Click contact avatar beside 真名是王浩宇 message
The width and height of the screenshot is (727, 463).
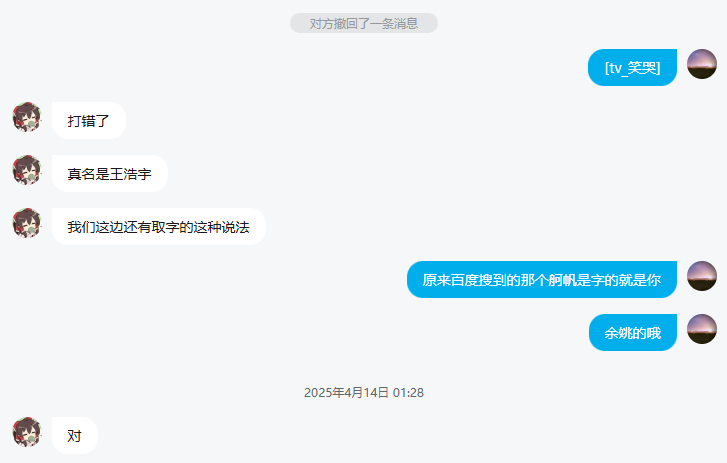(27, 170)
